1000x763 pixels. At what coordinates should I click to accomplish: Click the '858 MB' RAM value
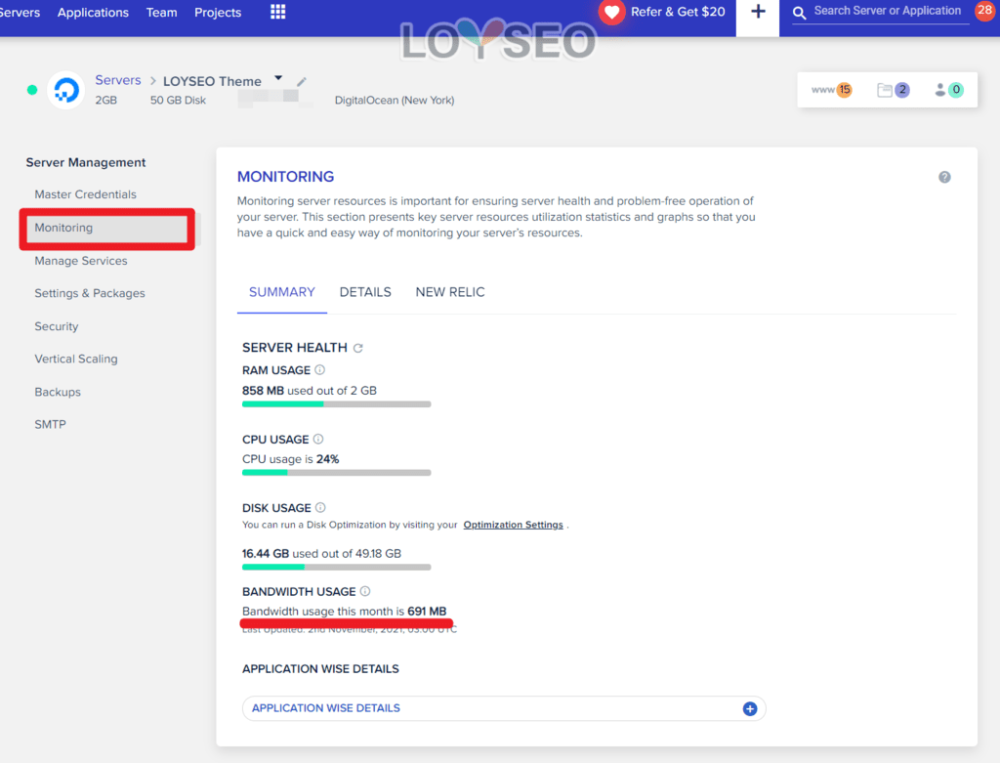tap(263, 390)
